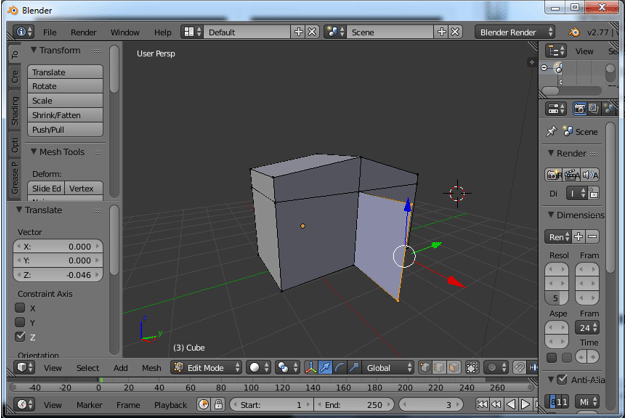Collapse the Mesh Tools panel

pos(34,152)
